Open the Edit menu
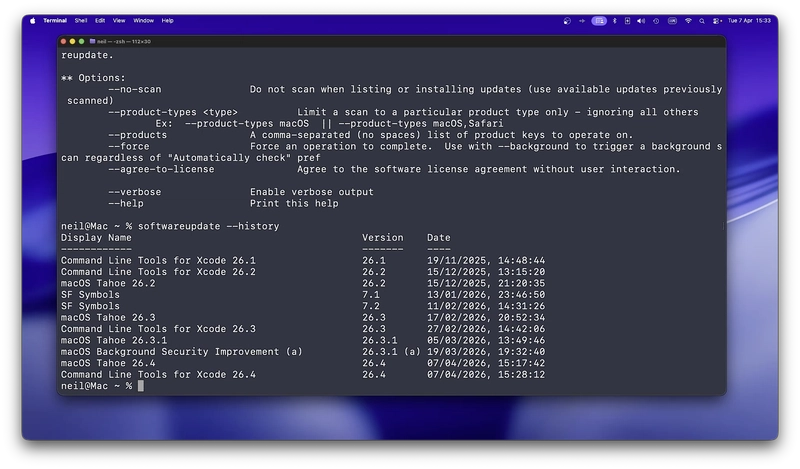 [x=100, y=21]
